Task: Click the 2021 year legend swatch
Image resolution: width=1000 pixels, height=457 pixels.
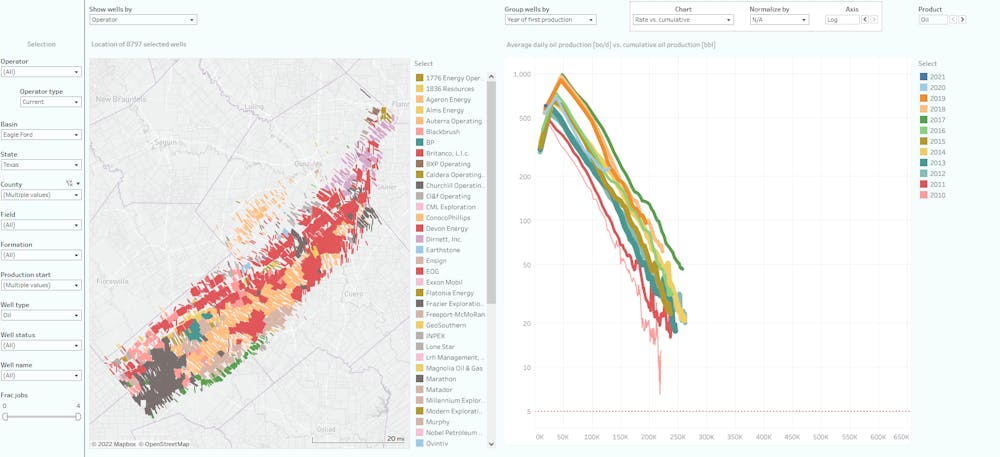Action: point(923,77)
